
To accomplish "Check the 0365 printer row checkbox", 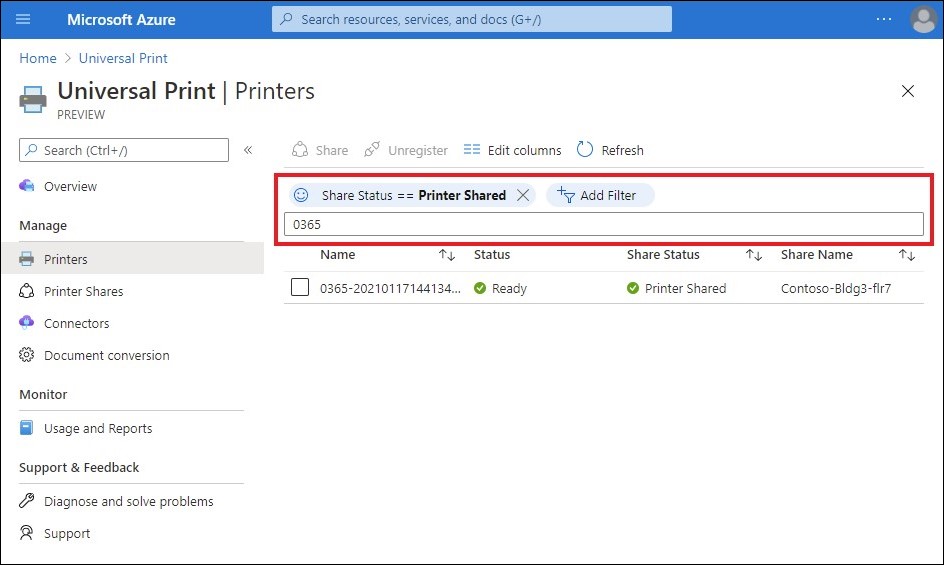I will click(300, 287).
